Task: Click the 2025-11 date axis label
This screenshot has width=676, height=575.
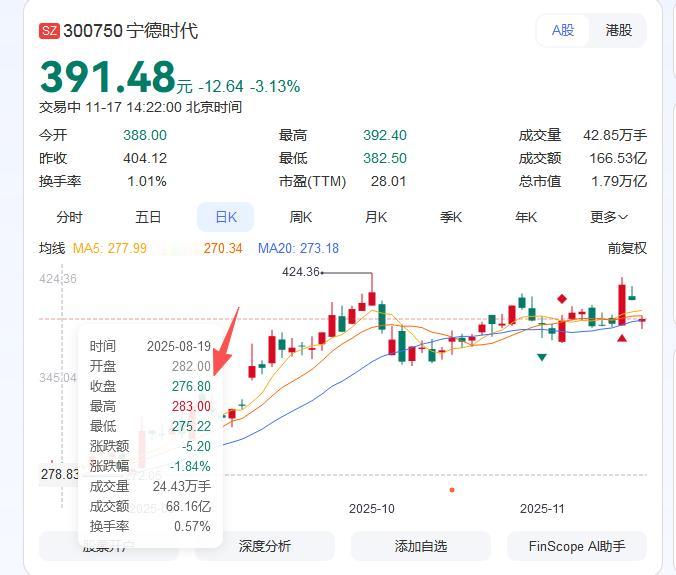Action: click(x=542, y=509)
